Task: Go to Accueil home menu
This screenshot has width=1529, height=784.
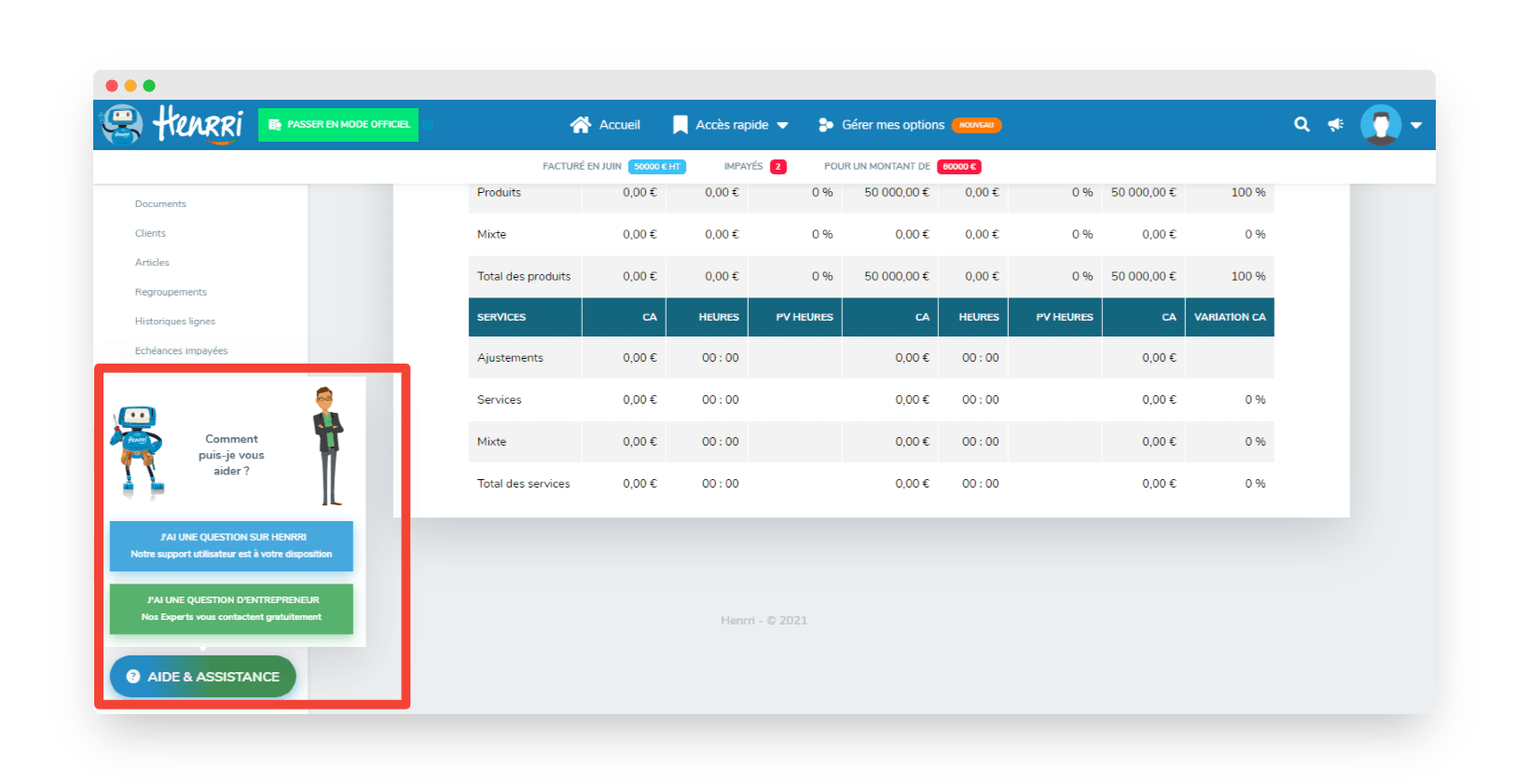Action: pos(605,124)
